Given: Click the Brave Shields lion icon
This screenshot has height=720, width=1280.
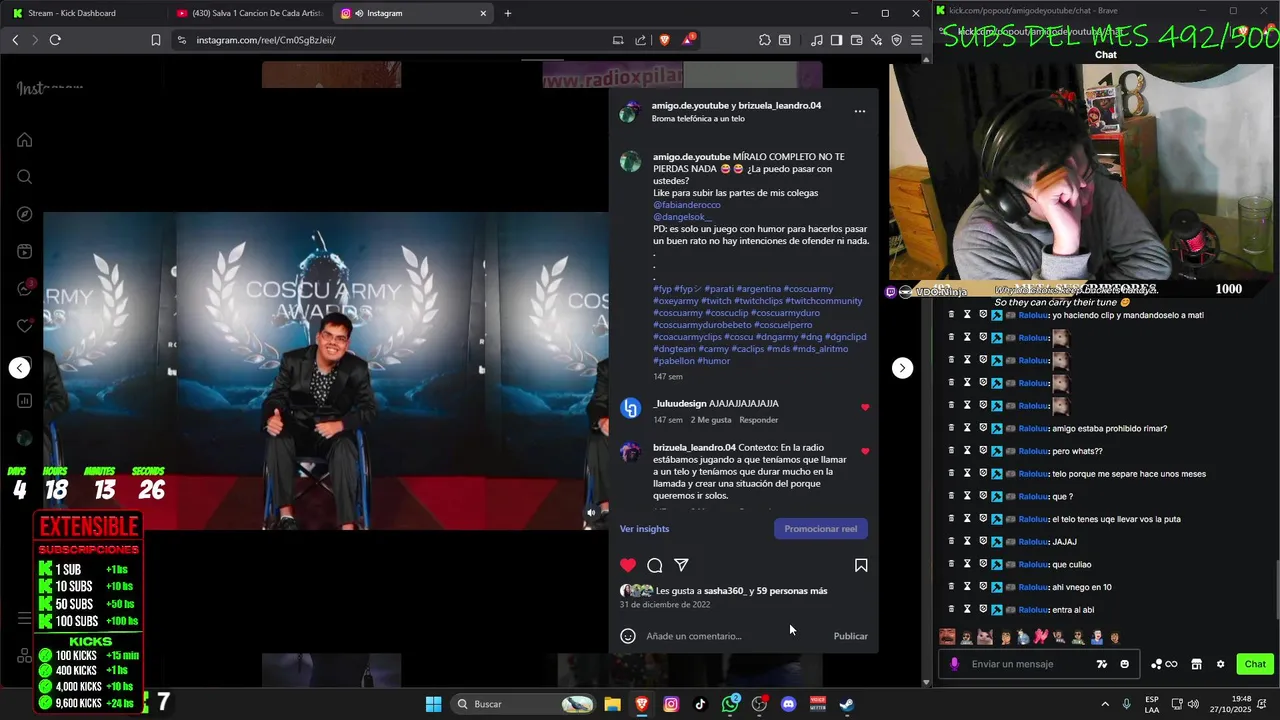Looking at the screenshot, I should 665,40.
